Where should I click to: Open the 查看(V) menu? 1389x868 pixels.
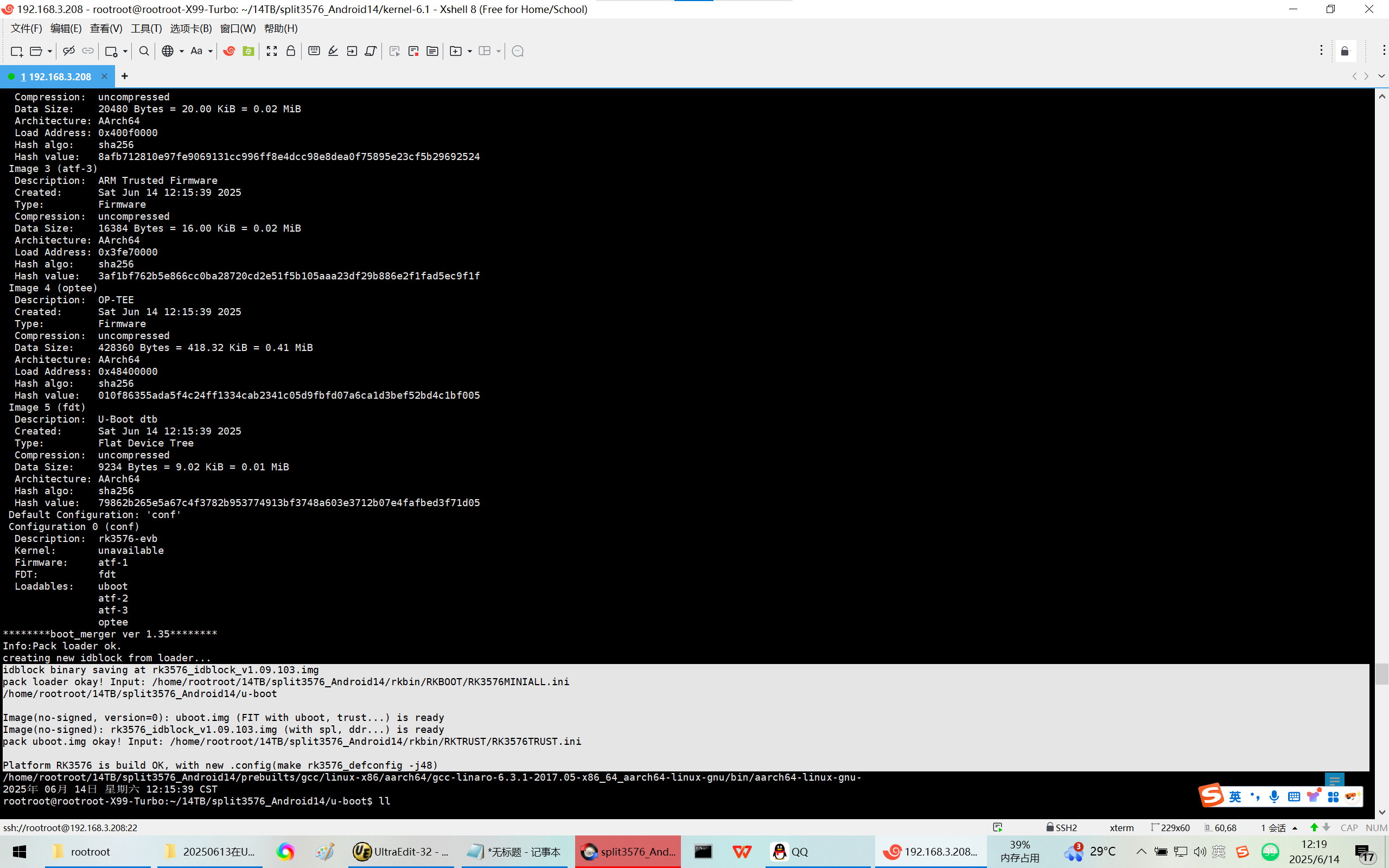[106, 28]
